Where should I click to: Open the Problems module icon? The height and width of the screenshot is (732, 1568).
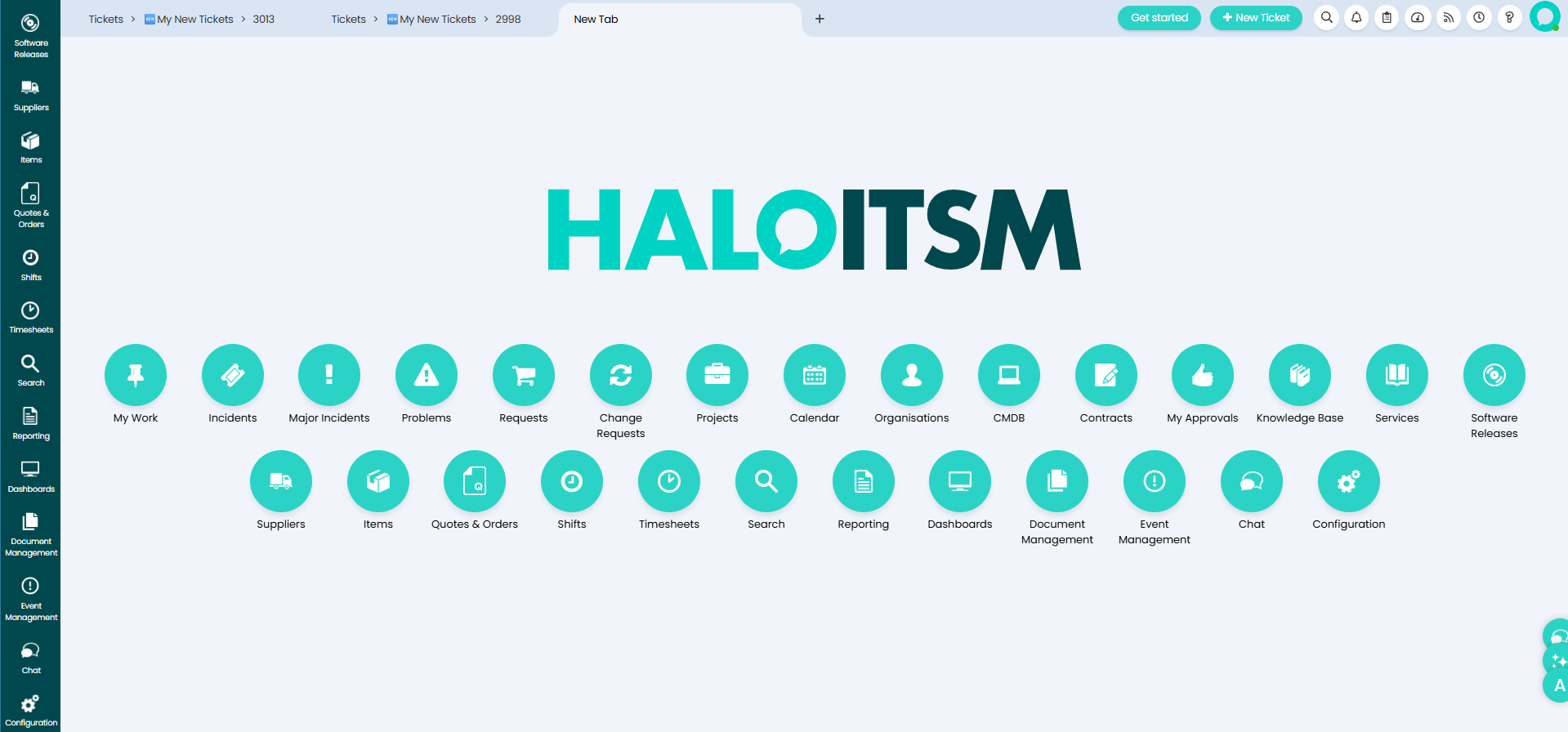pos(427,375)
